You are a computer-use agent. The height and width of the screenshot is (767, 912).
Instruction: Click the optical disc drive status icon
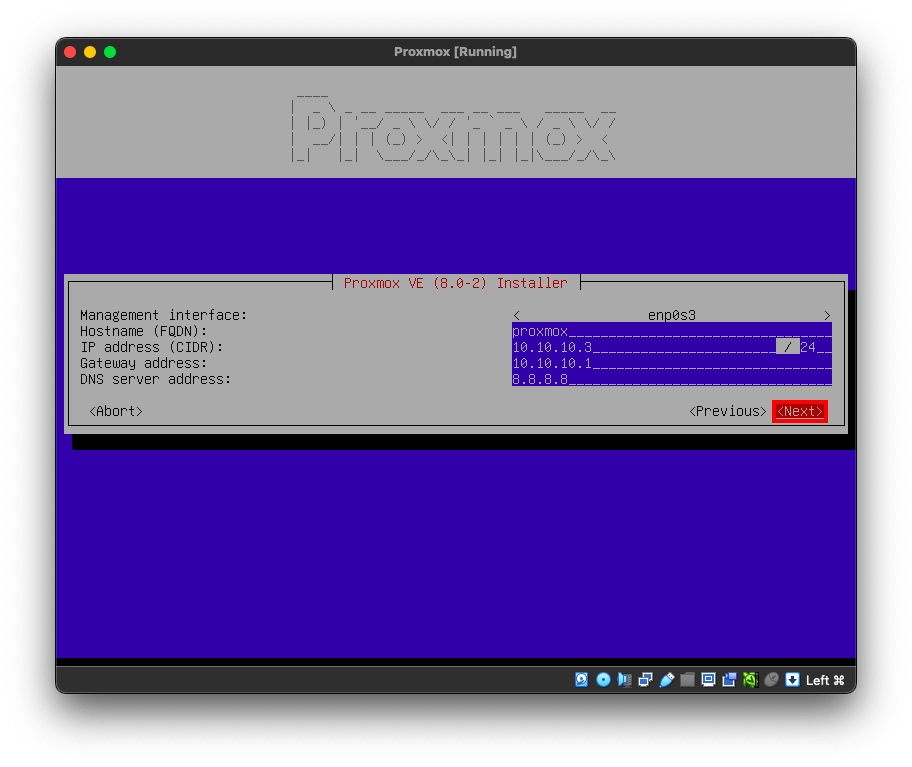click(603, 679)
